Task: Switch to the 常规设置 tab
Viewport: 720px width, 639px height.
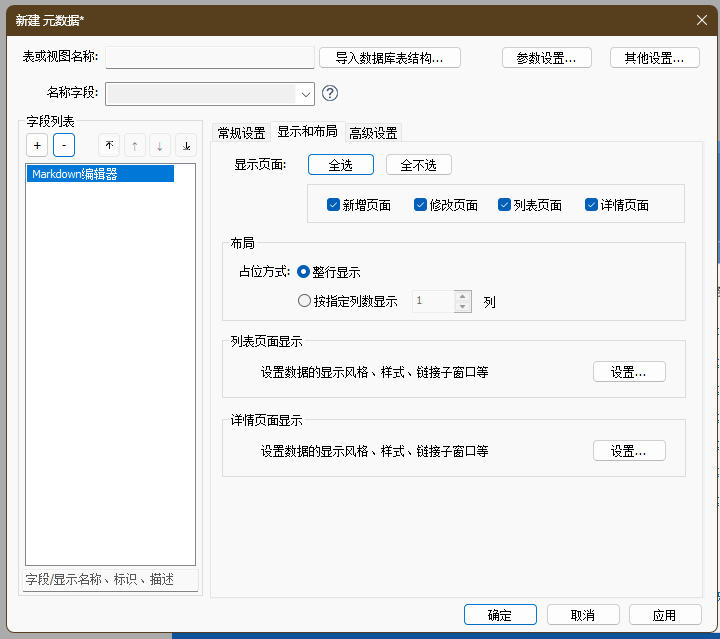Action: (x=241, y=133)
